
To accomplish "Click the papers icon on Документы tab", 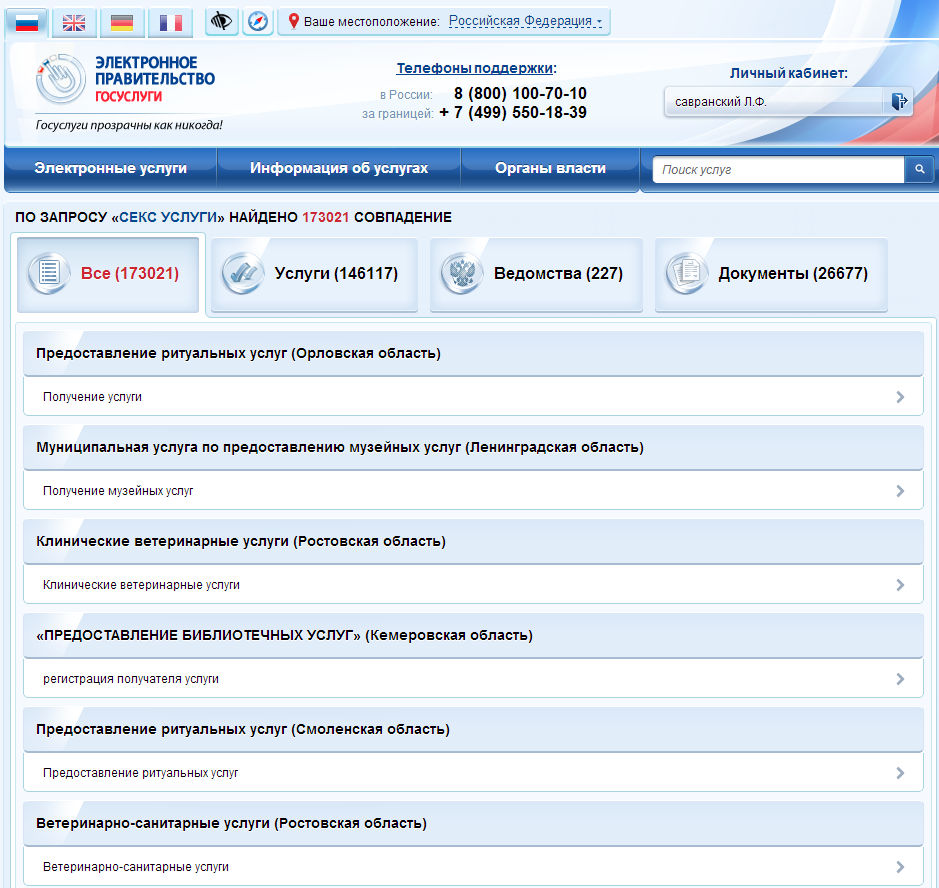I will click(686, 273).
